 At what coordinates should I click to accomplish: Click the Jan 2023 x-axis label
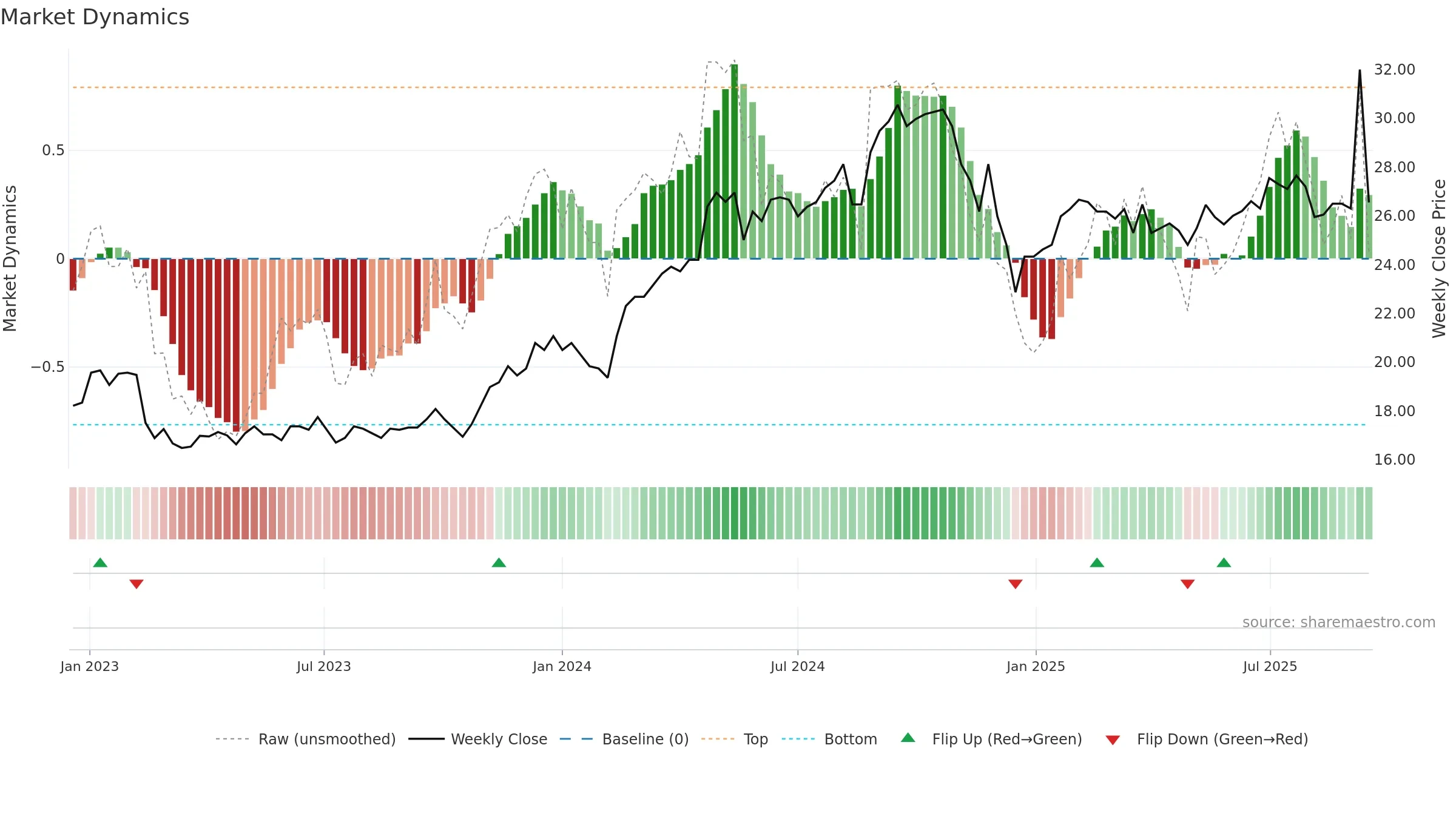click(90, 666)
